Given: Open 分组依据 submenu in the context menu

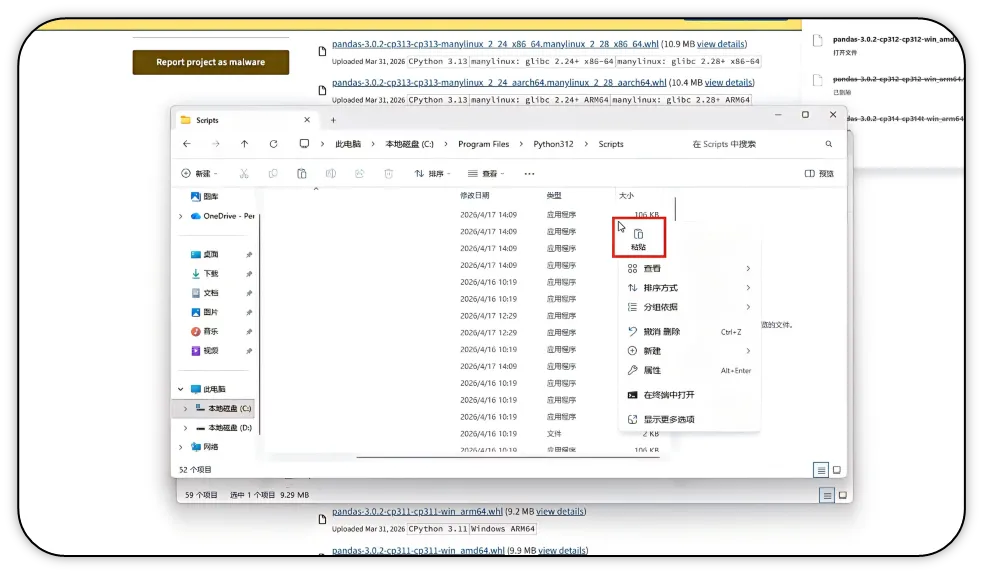Looking at the screenshot, I should (689, 308).
